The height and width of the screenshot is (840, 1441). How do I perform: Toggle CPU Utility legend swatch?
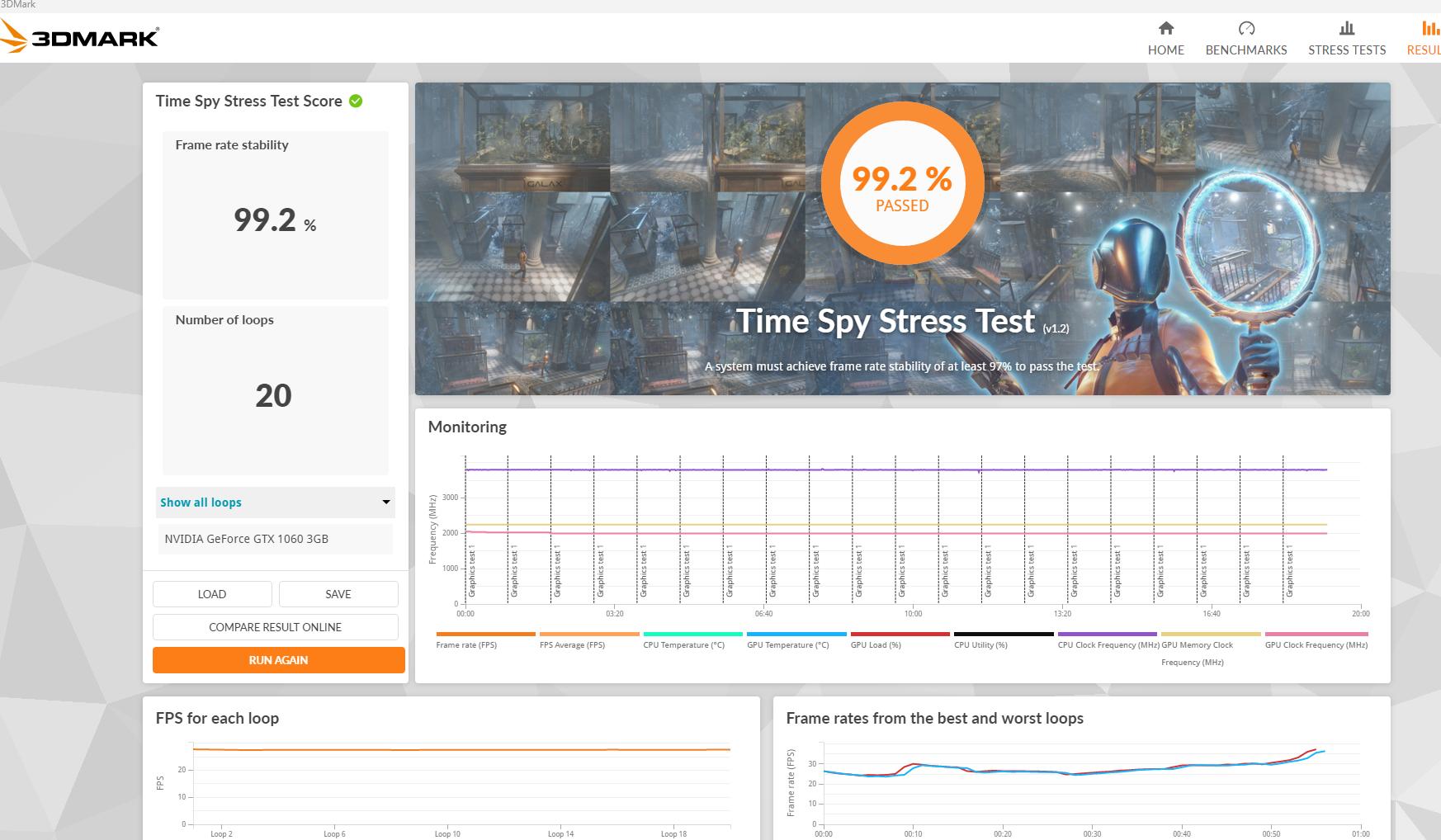click(x=1004, y=635)
